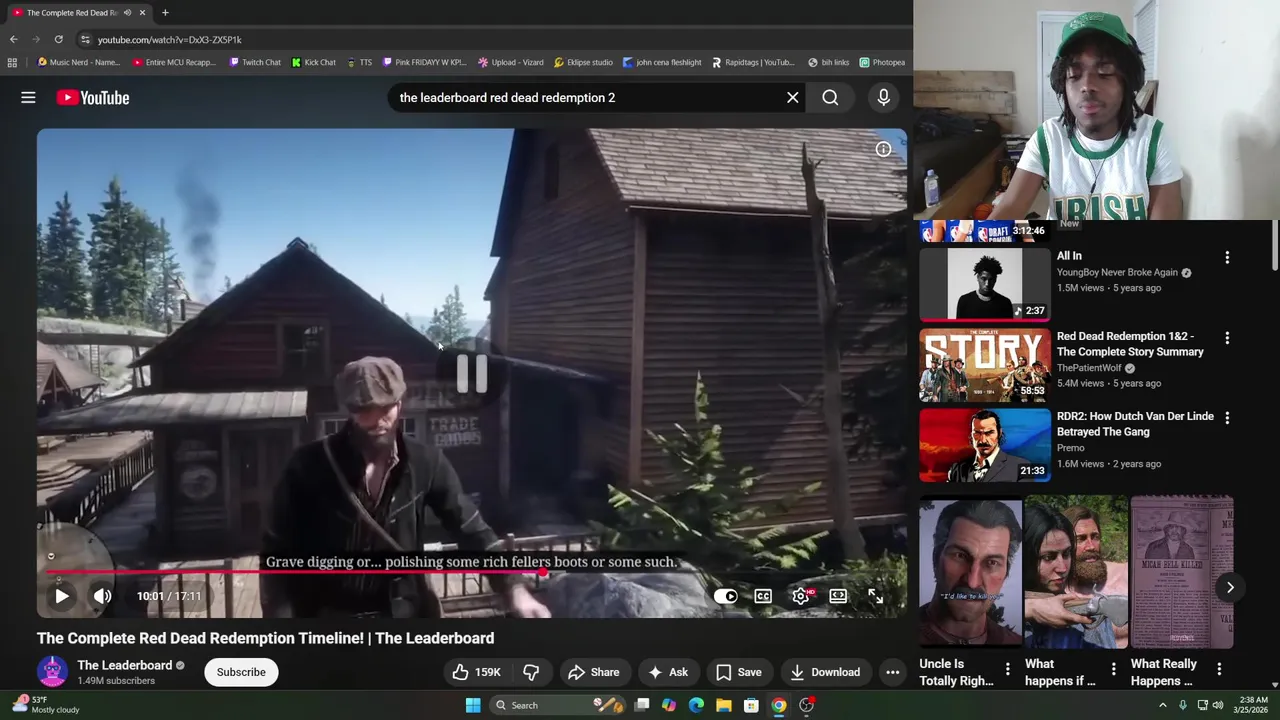
Task: Open Music Nerd bookmark
Action: tap(78, 62)
